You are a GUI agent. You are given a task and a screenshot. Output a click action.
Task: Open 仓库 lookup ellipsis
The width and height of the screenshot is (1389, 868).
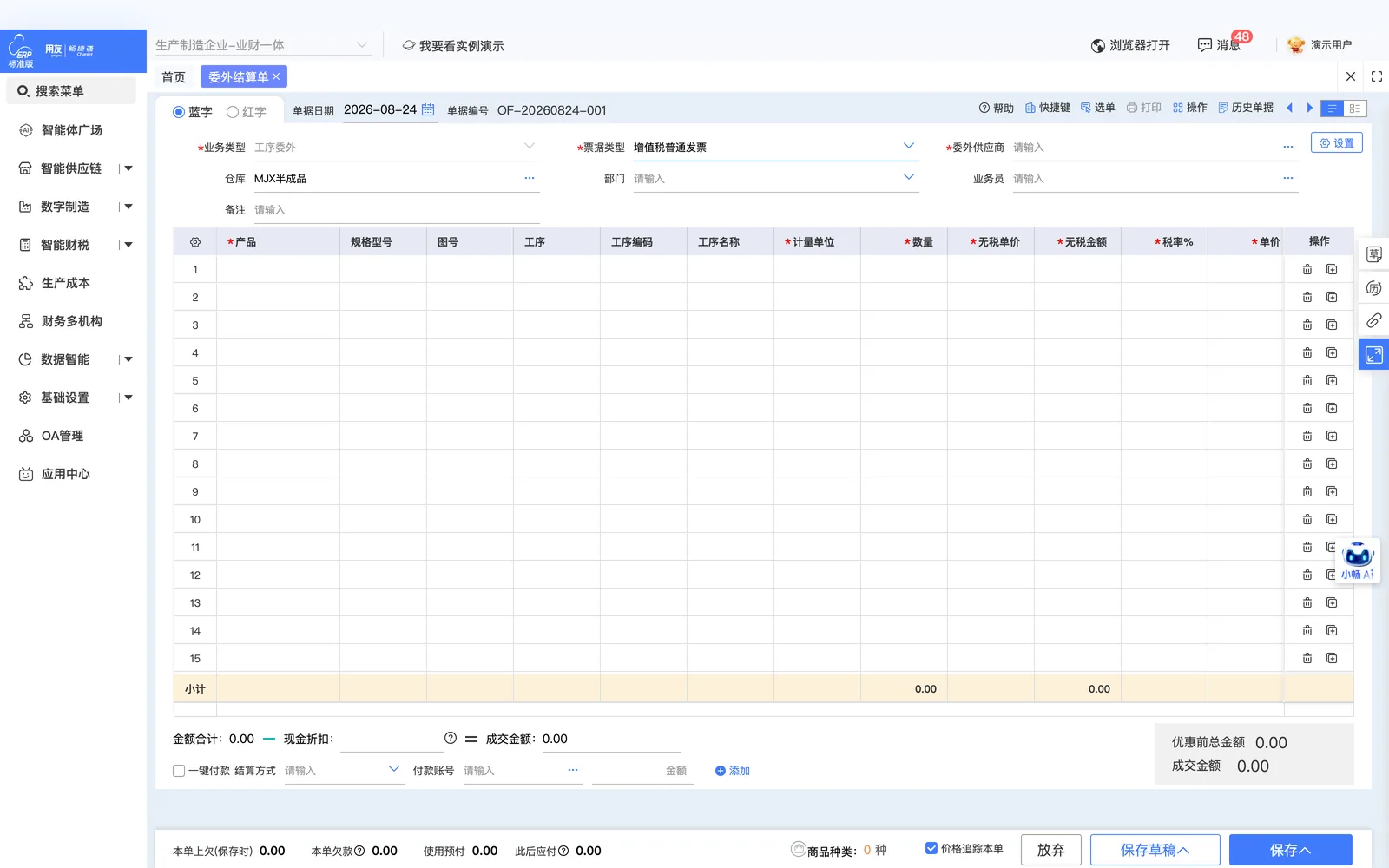pyautogui.click(x=530, y=178)
